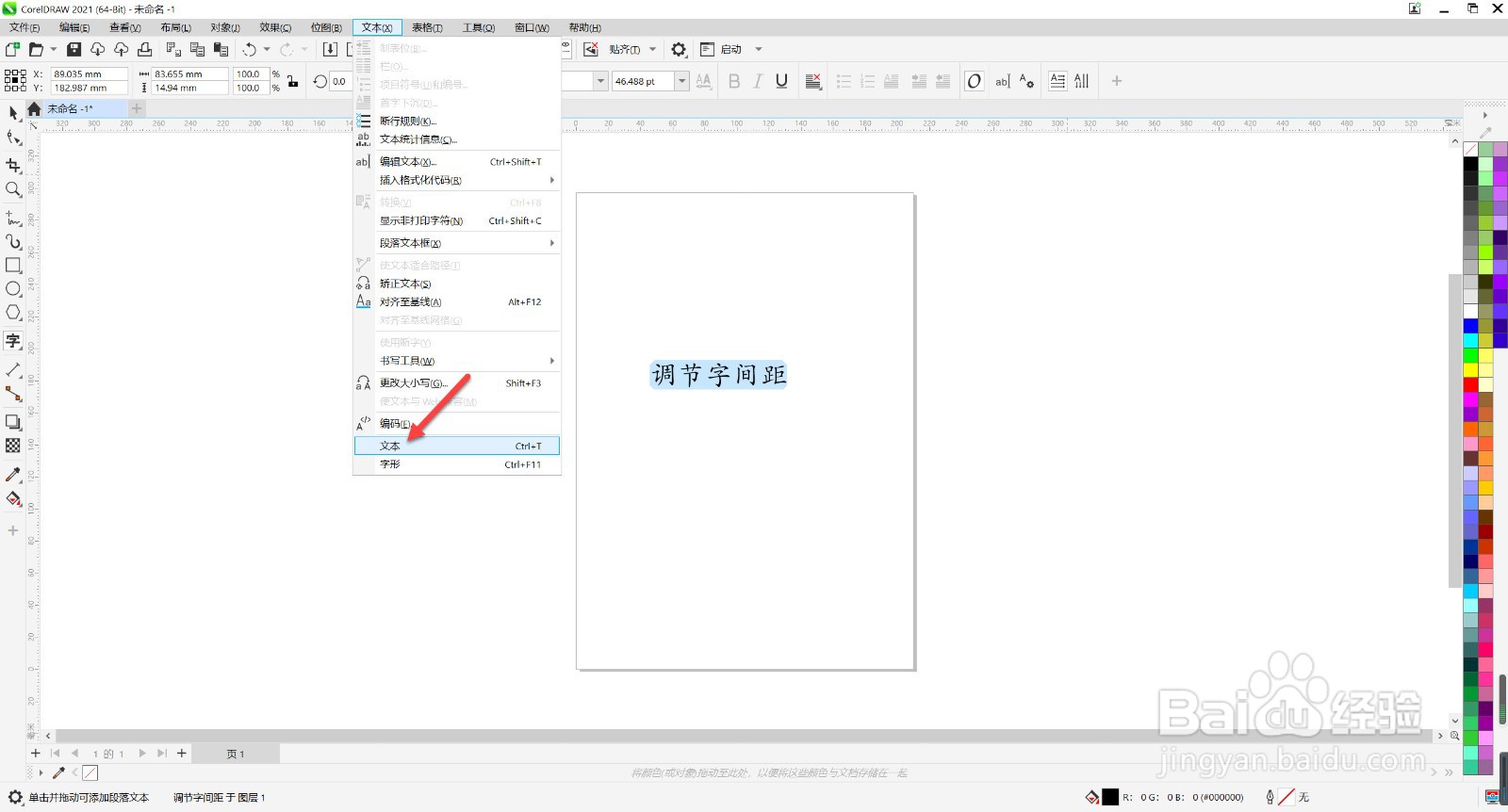Open the 窗口 menu
1508x812 pixels.
click(532, 27)
